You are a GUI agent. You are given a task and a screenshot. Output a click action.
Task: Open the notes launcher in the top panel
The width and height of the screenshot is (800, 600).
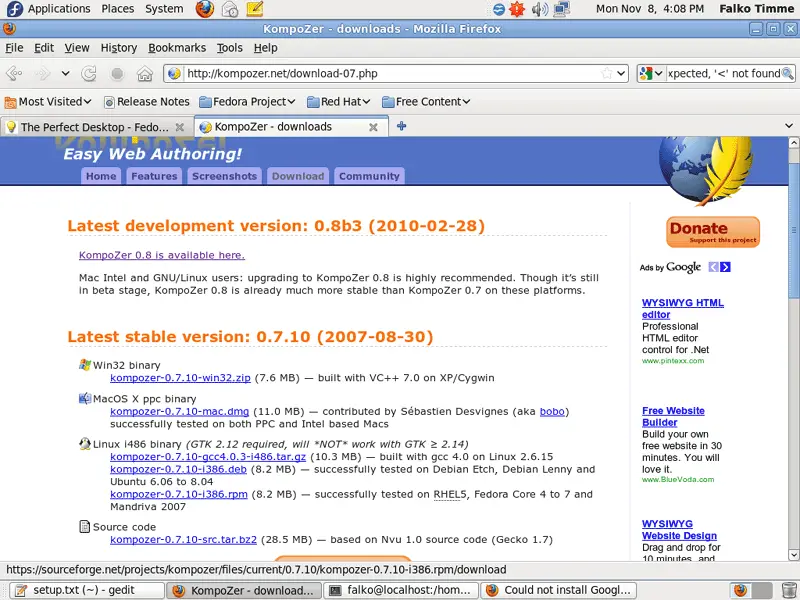(255, 9)
